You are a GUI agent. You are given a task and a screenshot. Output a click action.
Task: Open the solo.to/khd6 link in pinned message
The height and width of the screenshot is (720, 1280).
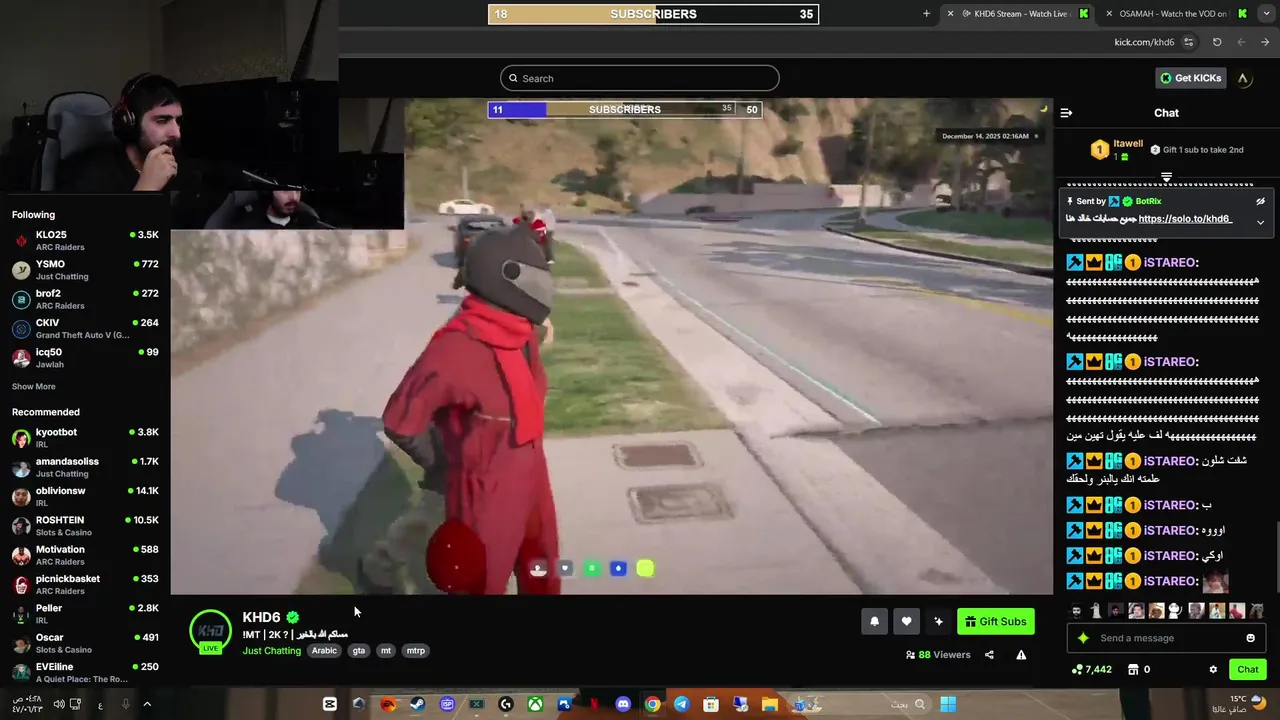pyautogui.click(x=1185, y=219)
